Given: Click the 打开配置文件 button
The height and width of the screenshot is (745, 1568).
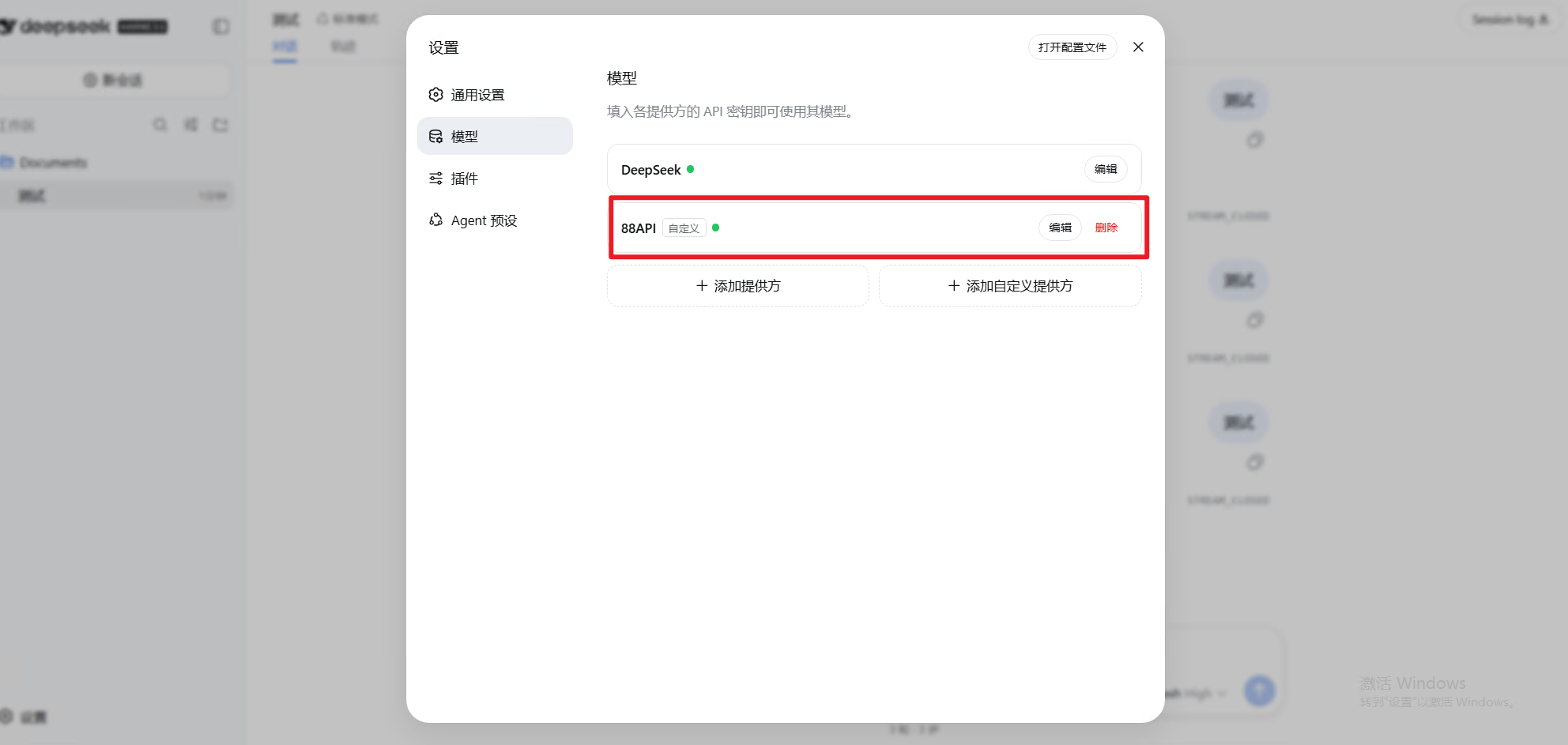Looking at the screenshot, I should (x=1072, y=47).
